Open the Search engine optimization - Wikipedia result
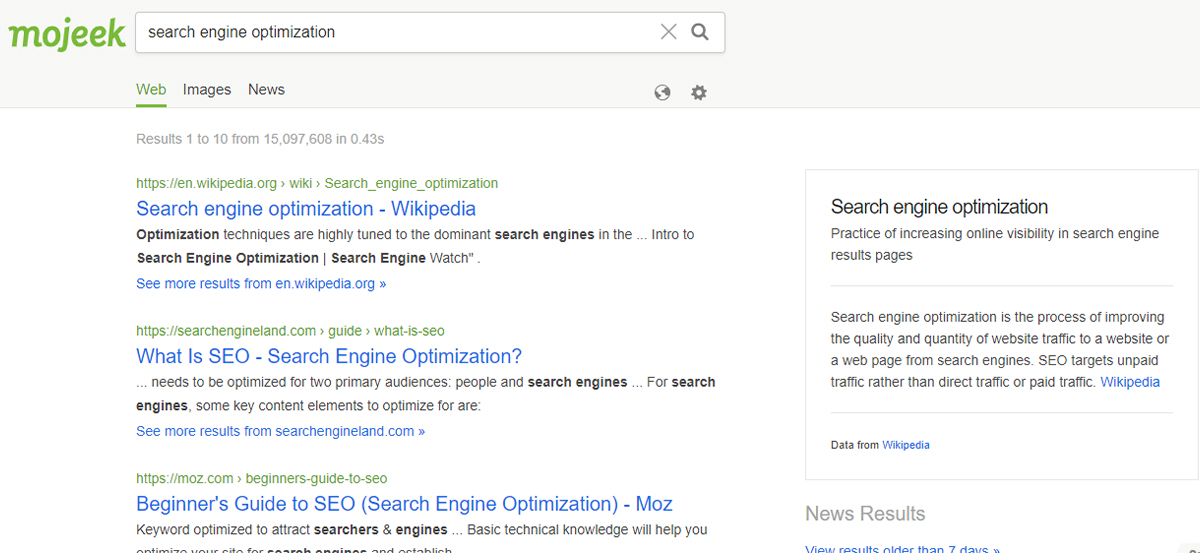This screenshot has width=1200, height=553. click(306, 209)
